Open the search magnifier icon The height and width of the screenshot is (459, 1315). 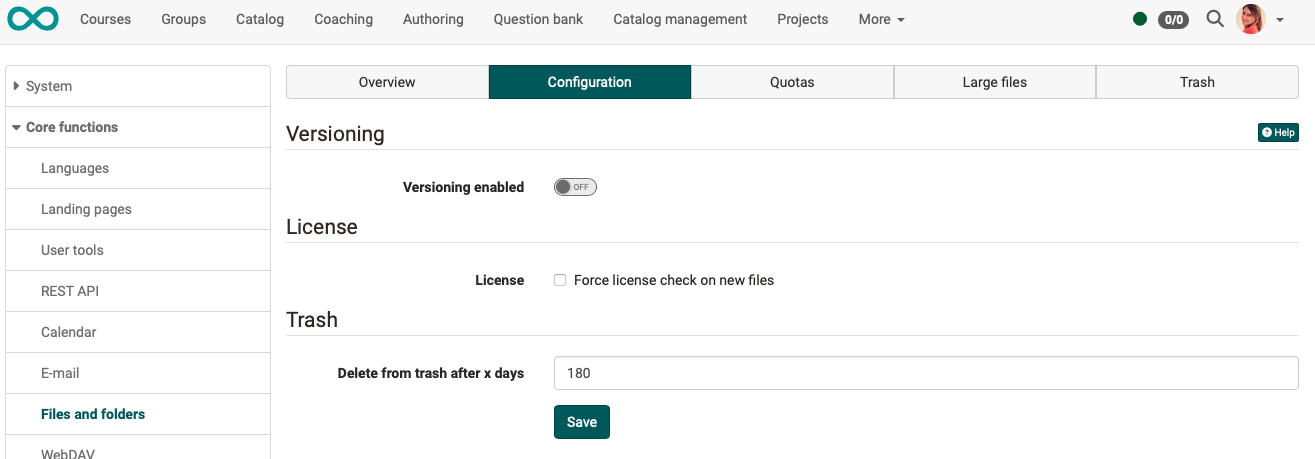click(1215, 19)
